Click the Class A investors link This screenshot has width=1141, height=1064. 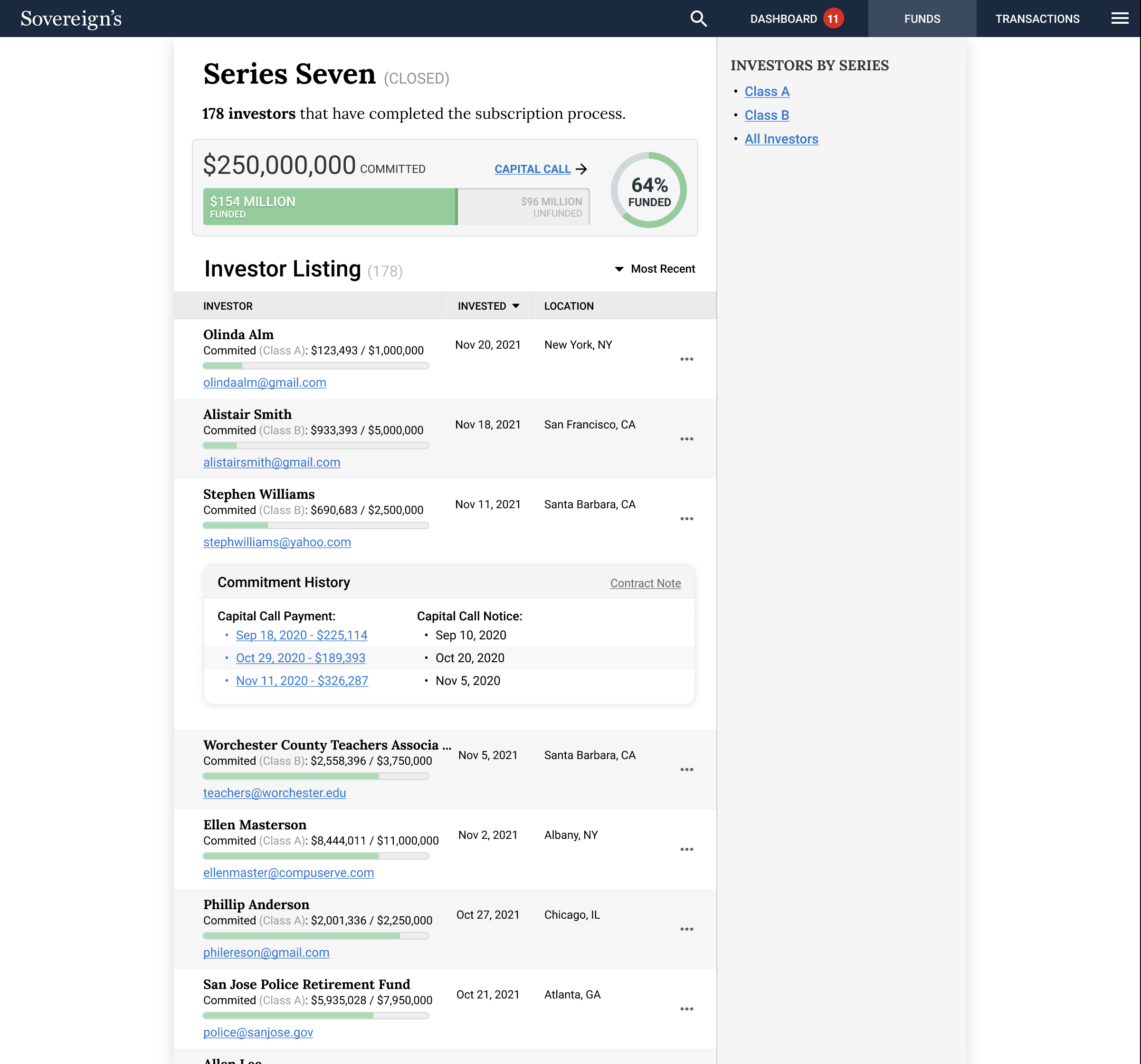click(767, 92)
